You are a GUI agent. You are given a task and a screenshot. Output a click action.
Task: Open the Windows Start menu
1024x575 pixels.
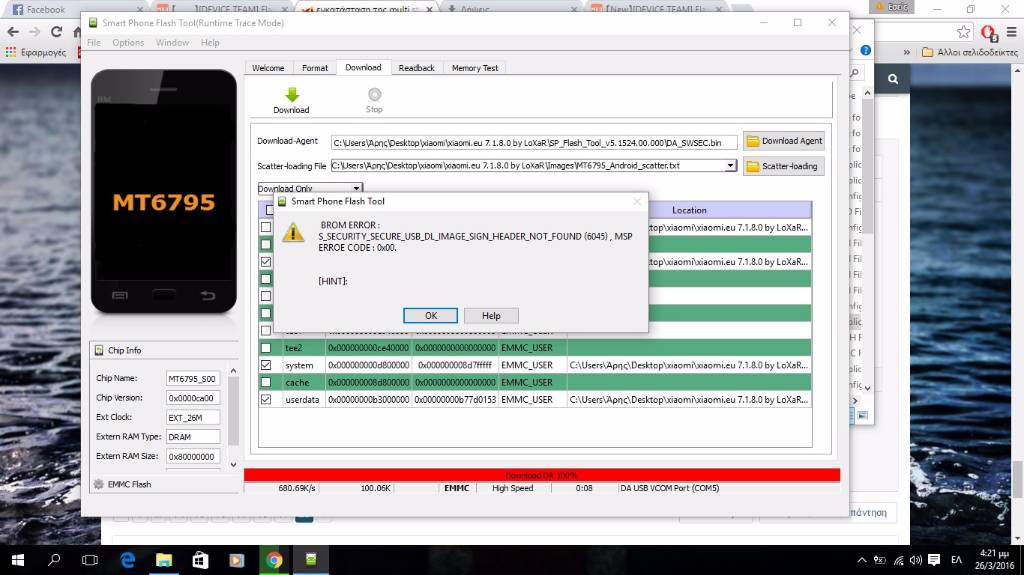pyautogui.click(x=18, y=560)
